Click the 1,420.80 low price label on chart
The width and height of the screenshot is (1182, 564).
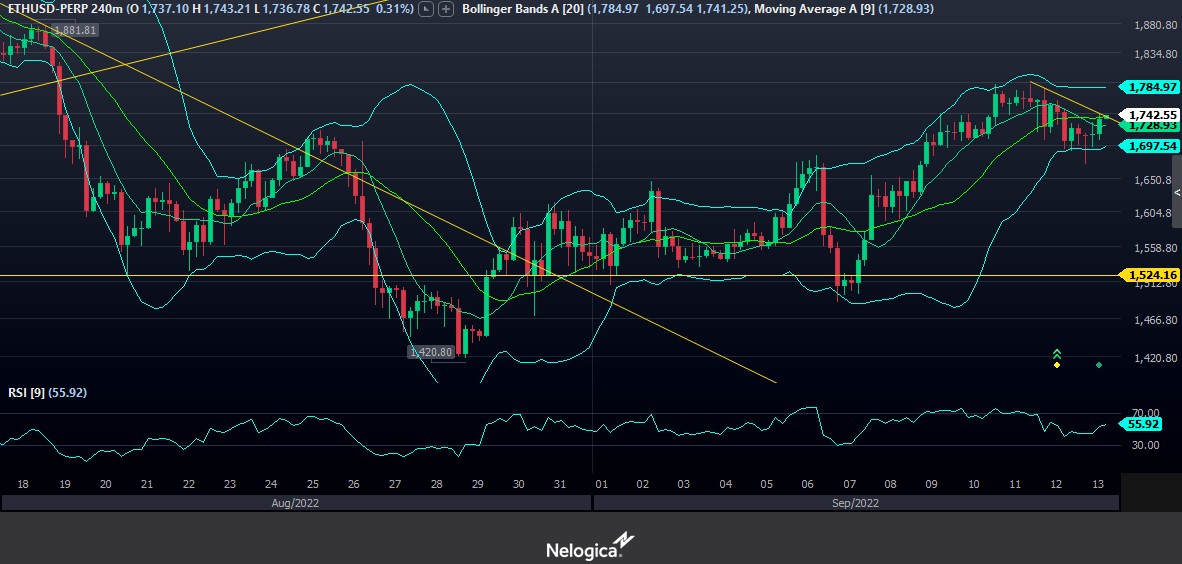click(x=431, y=352)
